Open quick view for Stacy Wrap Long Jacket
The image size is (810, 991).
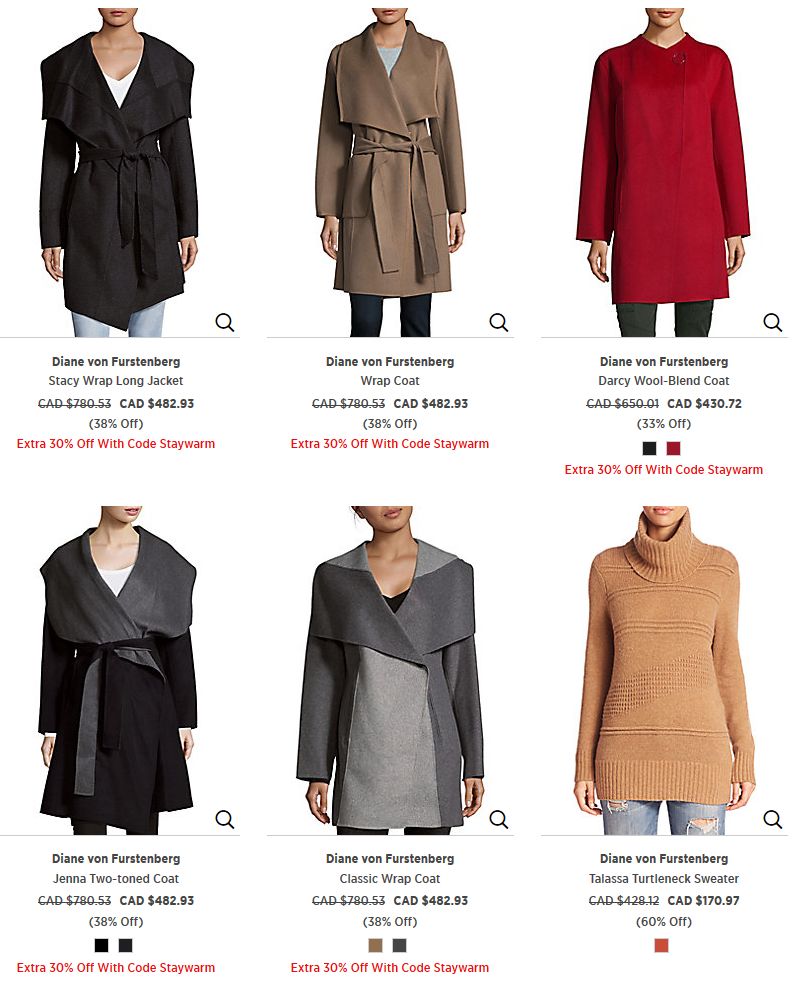point(225,322)
